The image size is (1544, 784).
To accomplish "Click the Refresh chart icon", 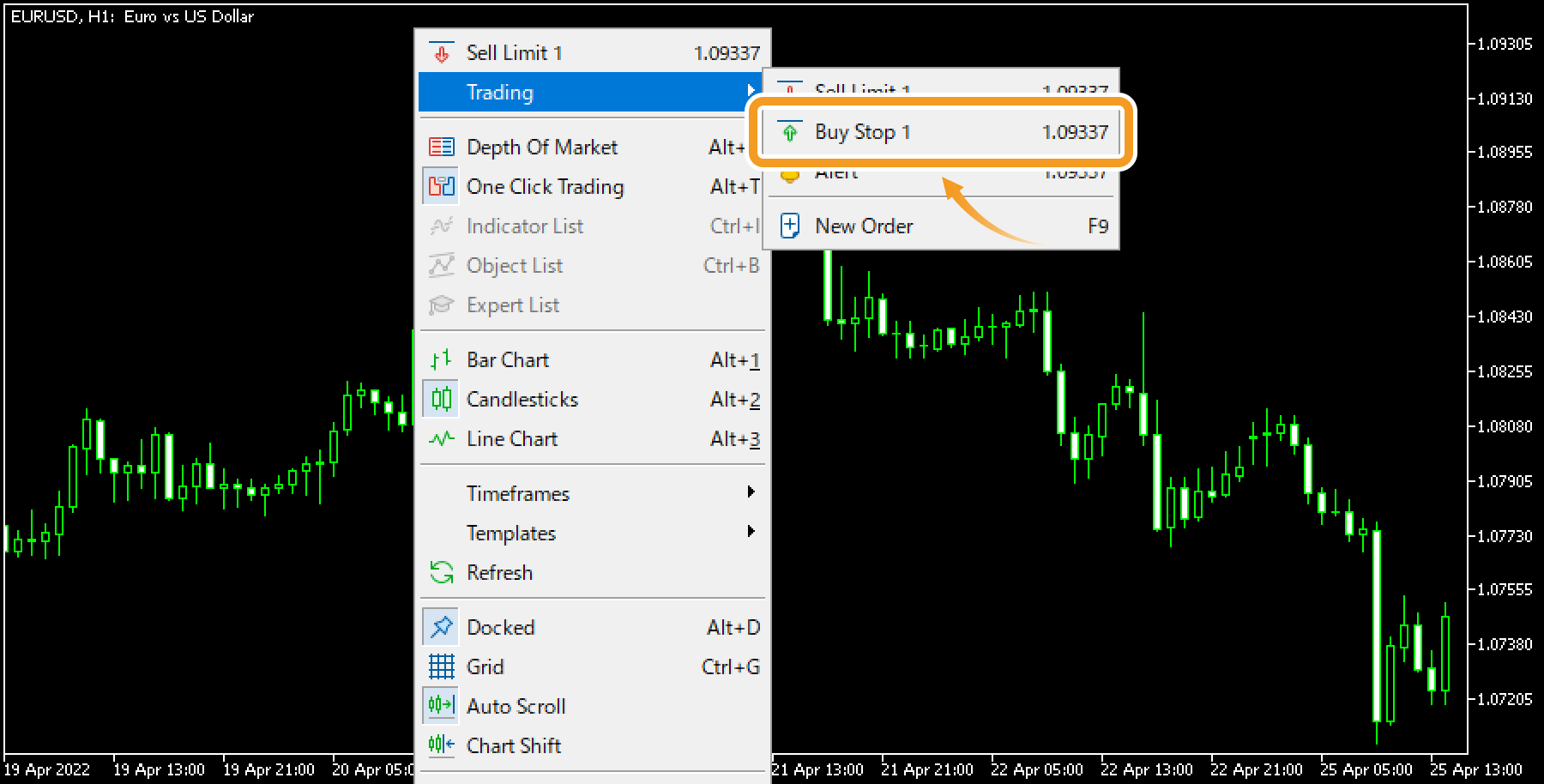I will [442, 572].
